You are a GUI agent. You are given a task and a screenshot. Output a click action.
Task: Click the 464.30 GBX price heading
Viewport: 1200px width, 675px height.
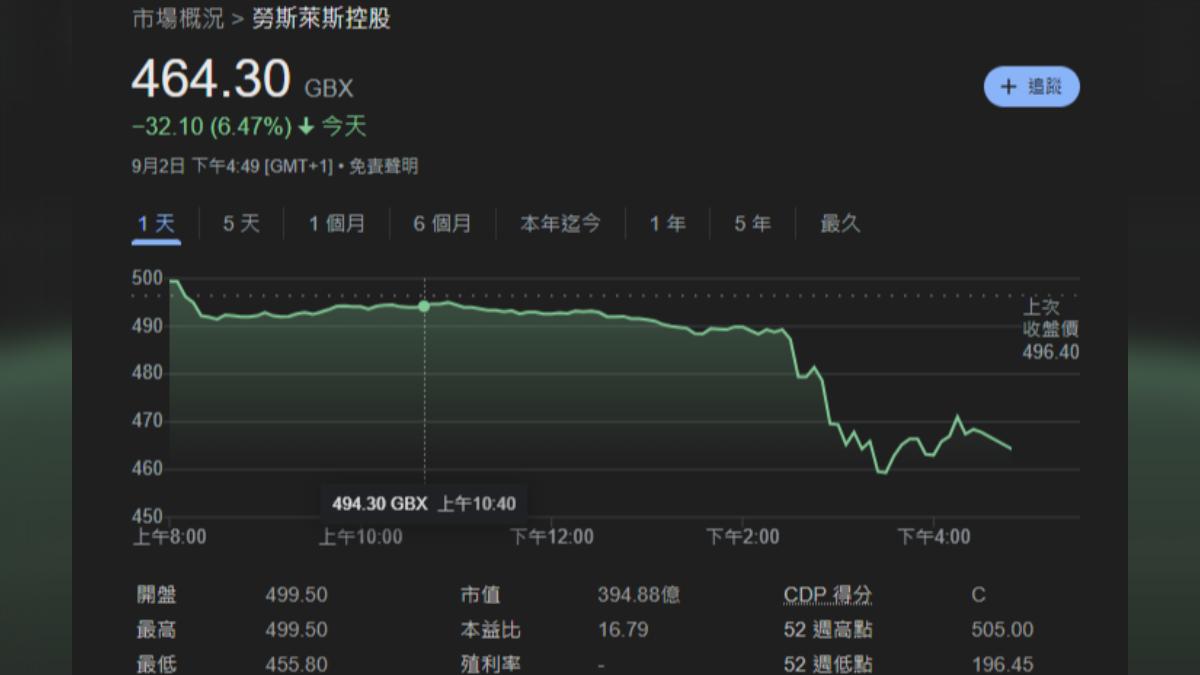[x=242, y=80]
